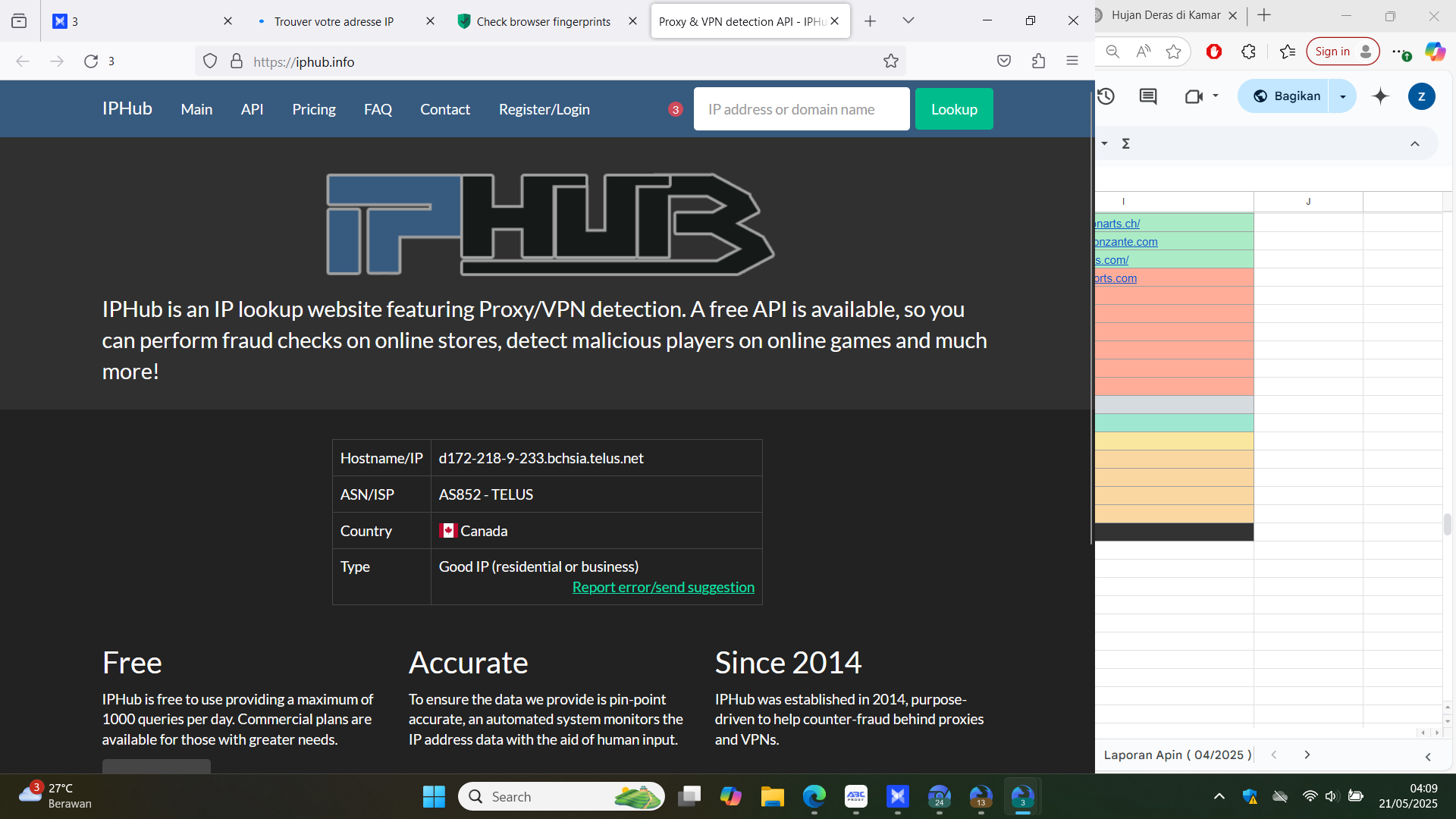Image resolution: width=1456 pixels, height=819 pixels.
Task: Open Contact in IPHub navigation
Action: point(445,110)
